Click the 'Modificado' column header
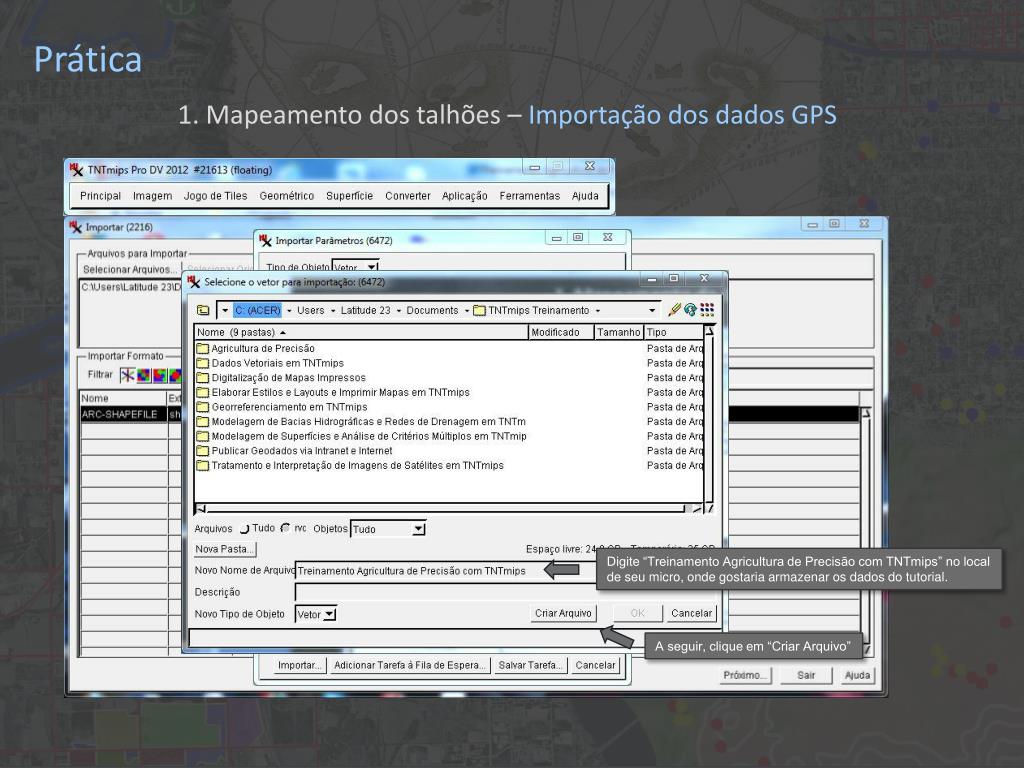 click(561, 332)
